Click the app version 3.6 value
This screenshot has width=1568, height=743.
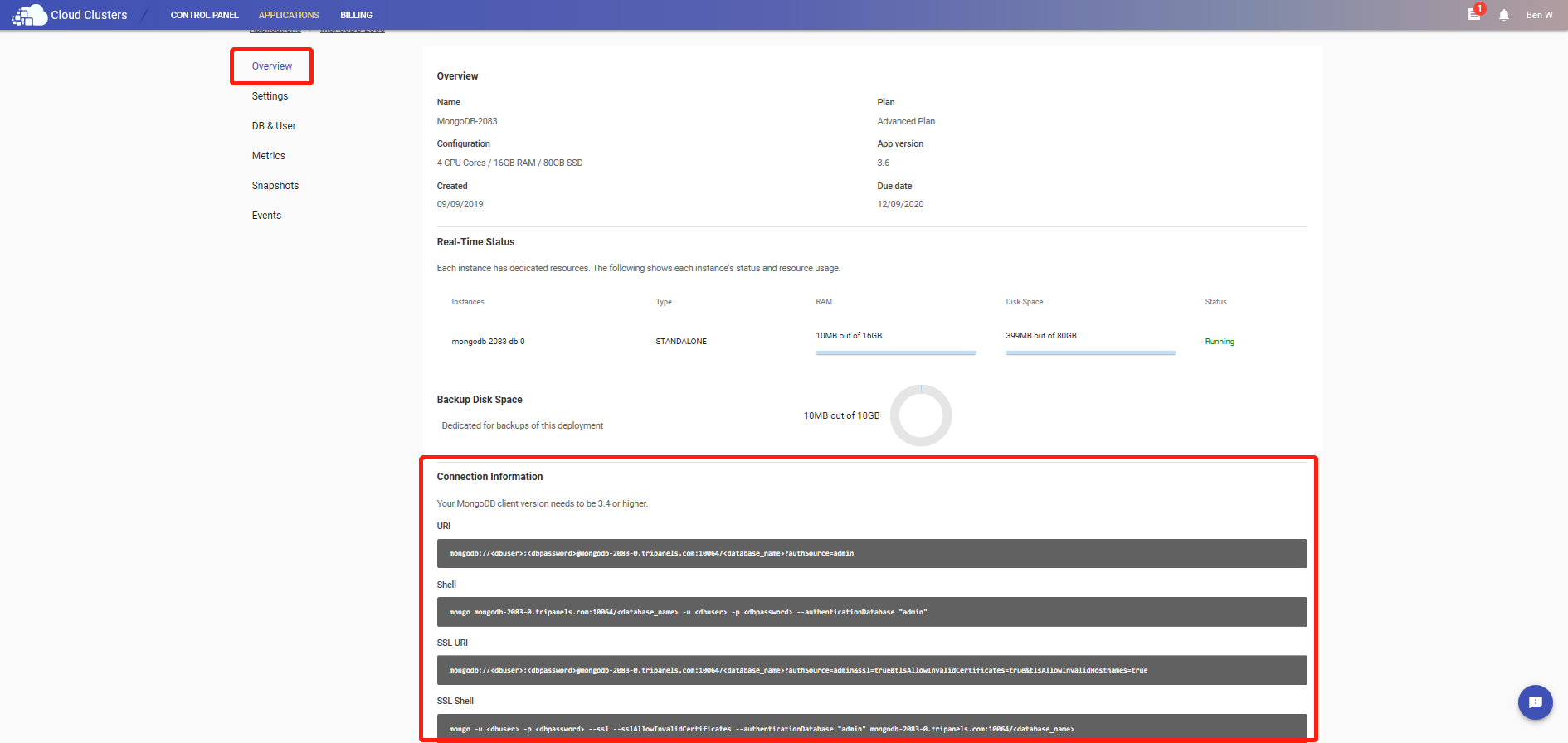coord(883,163)
